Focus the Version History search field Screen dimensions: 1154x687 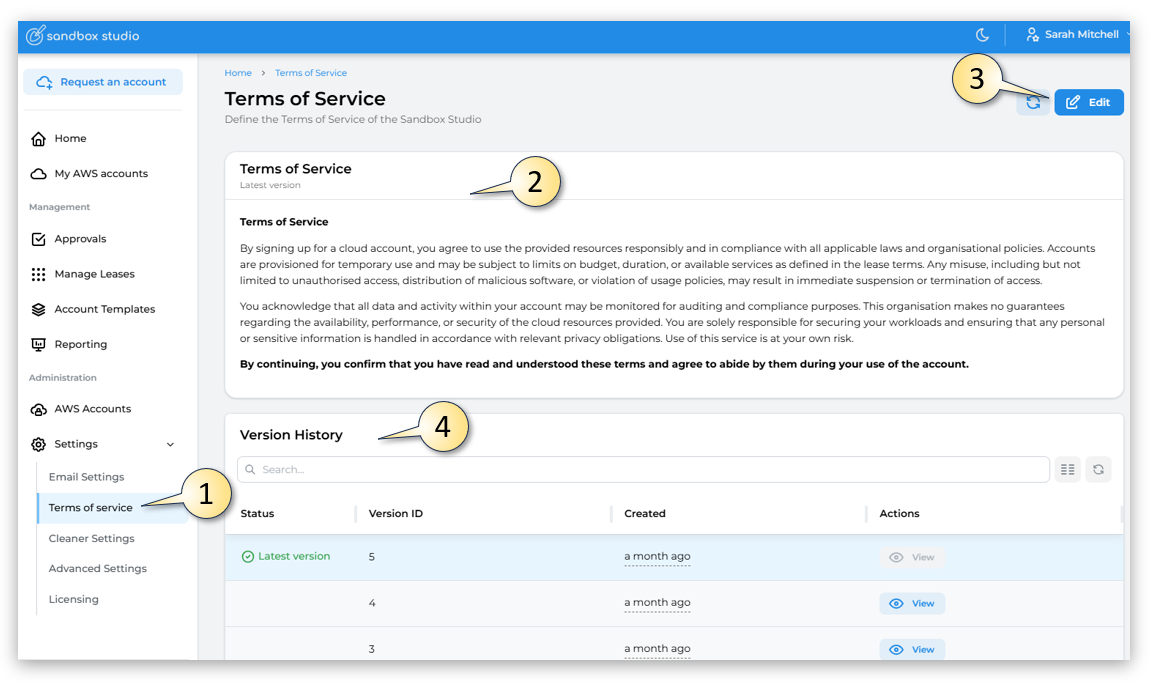643,469
